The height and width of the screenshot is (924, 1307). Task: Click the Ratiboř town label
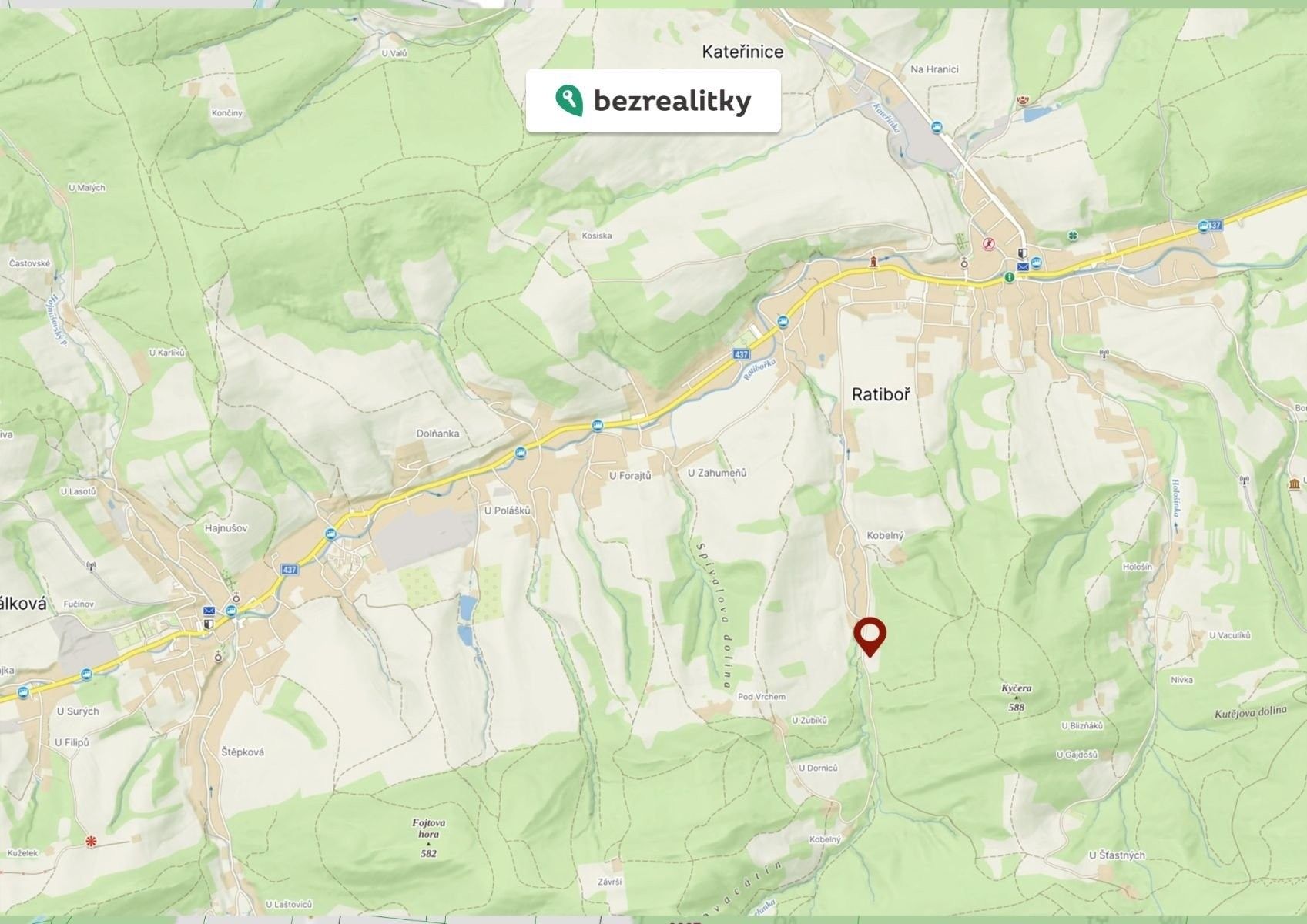tap(880, 394)
